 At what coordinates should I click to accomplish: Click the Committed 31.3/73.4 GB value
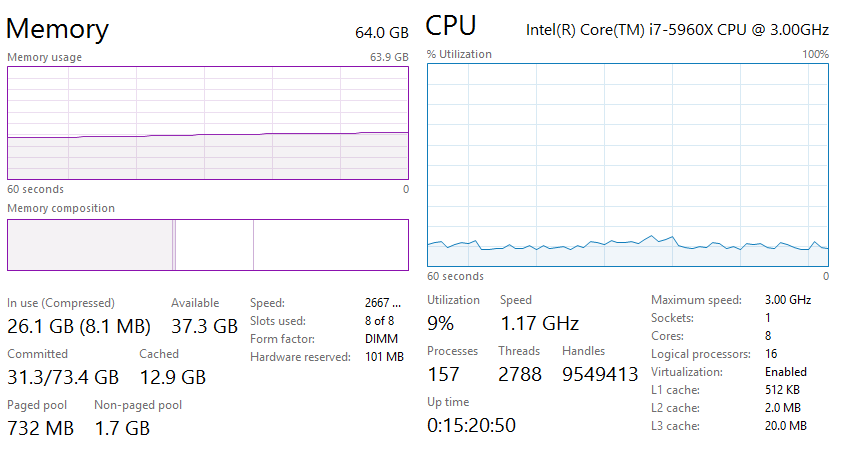point(62,377)
